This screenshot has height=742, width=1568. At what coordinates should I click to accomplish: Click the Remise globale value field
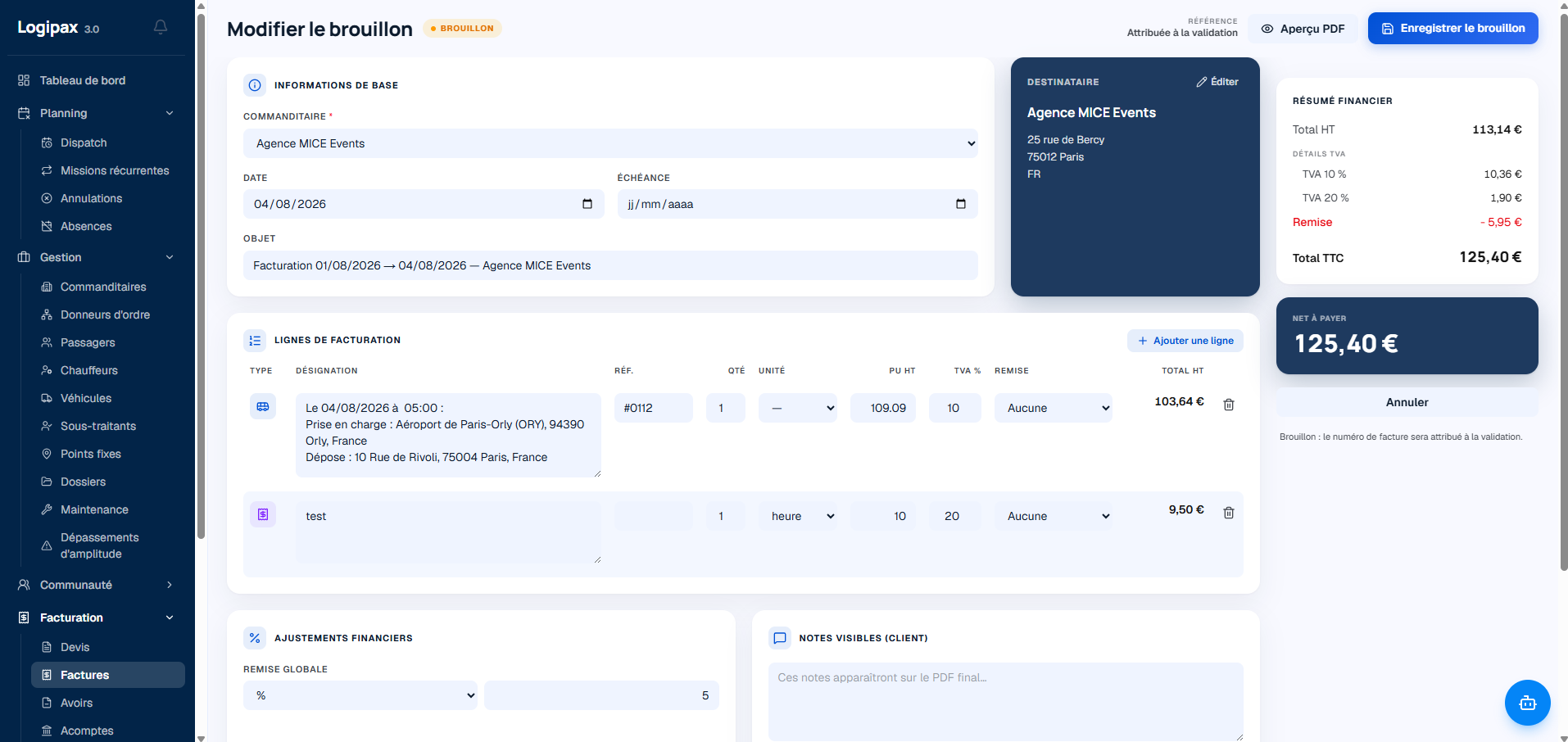601,695
